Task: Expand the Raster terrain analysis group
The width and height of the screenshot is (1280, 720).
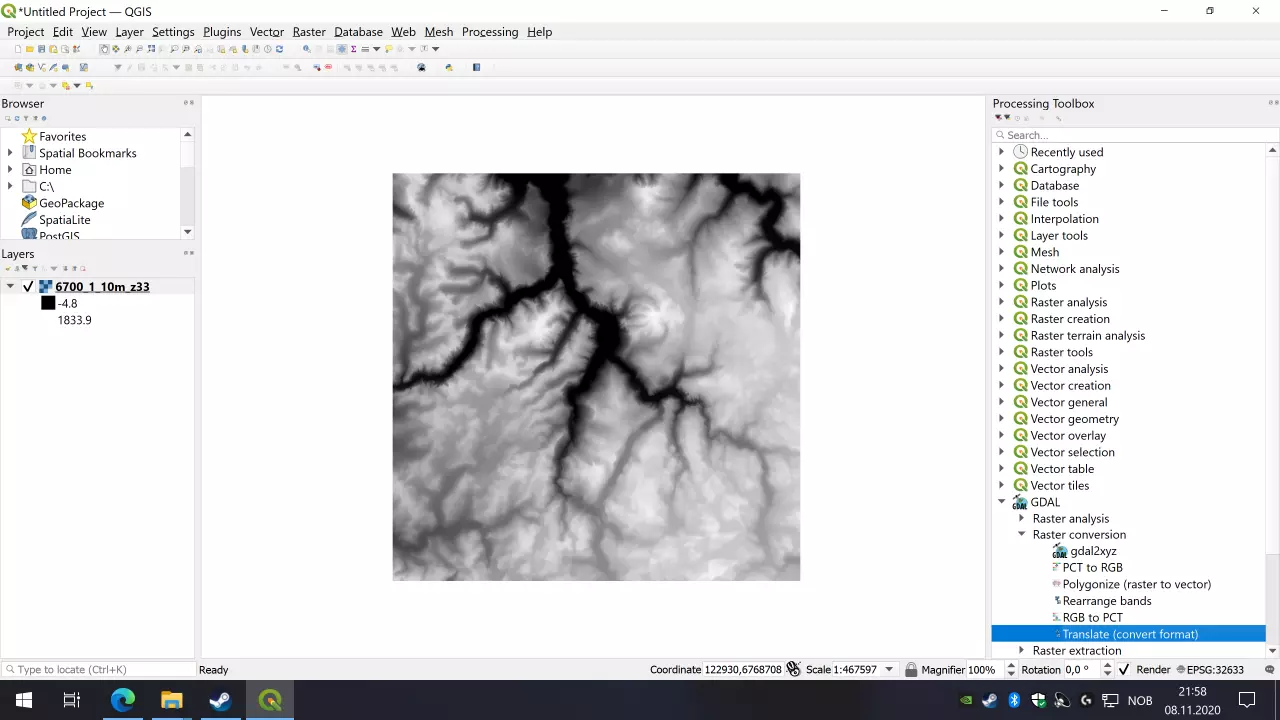Action: click(x=1001, y=335)
